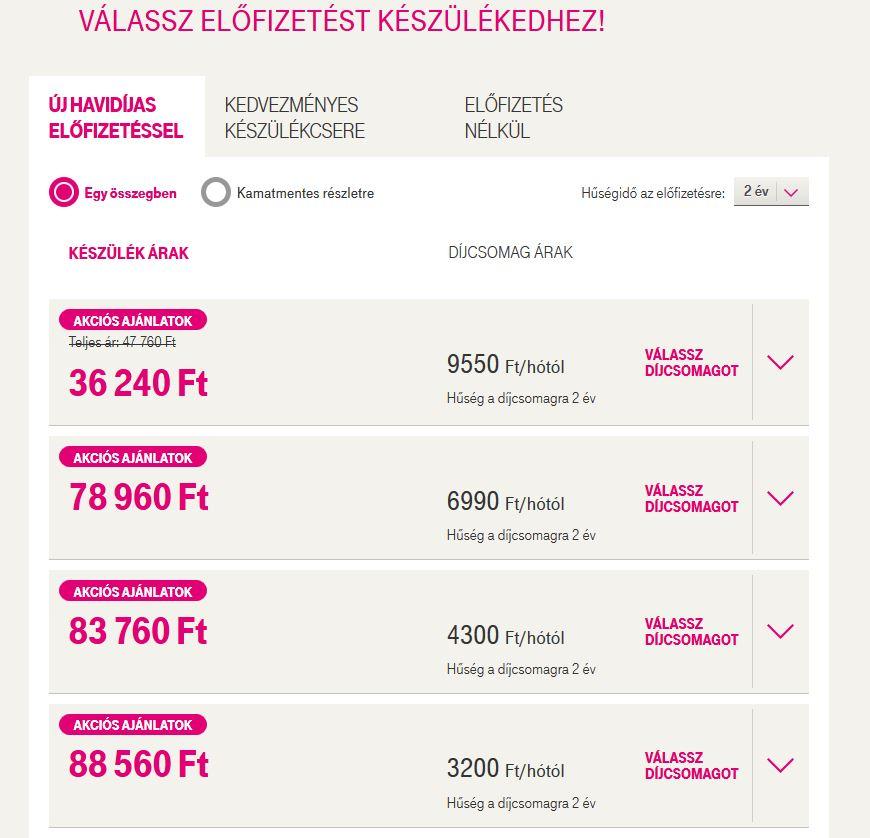The height and width of the screenshot is (838, 870).
Task: Open the Új havidíjas előfizetéssel tab
Action: 116,118
